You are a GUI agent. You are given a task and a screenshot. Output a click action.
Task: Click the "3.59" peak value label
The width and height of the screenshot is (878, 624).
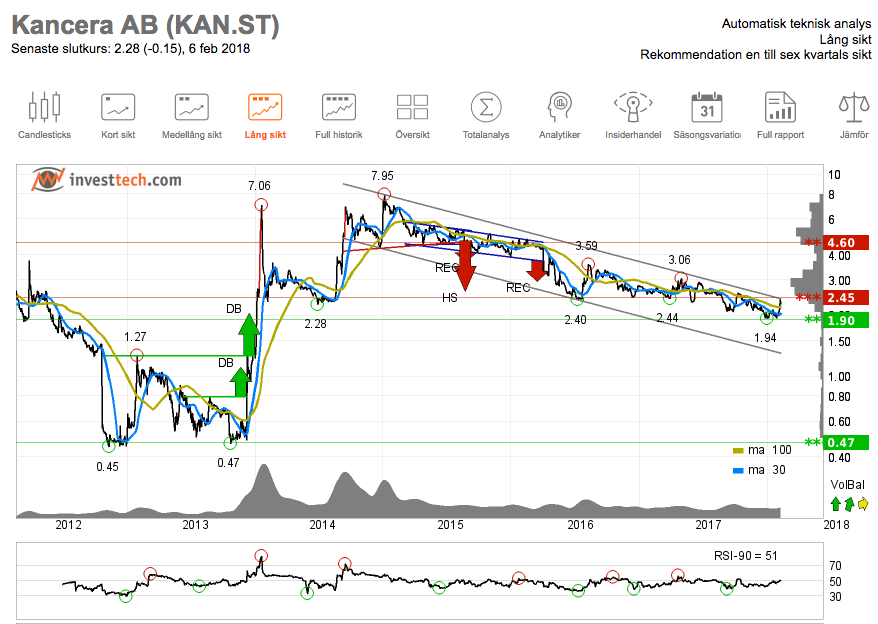(x=586, y=246)
